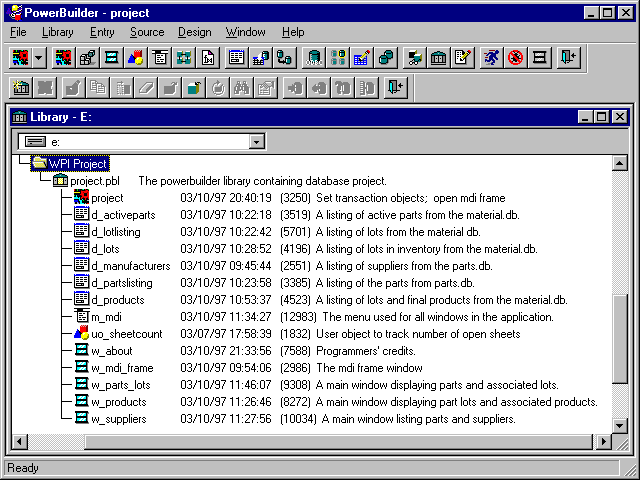
Task: Open the object Browser toolbar icon
Action: pyautogui.click(x=414, y=58)
